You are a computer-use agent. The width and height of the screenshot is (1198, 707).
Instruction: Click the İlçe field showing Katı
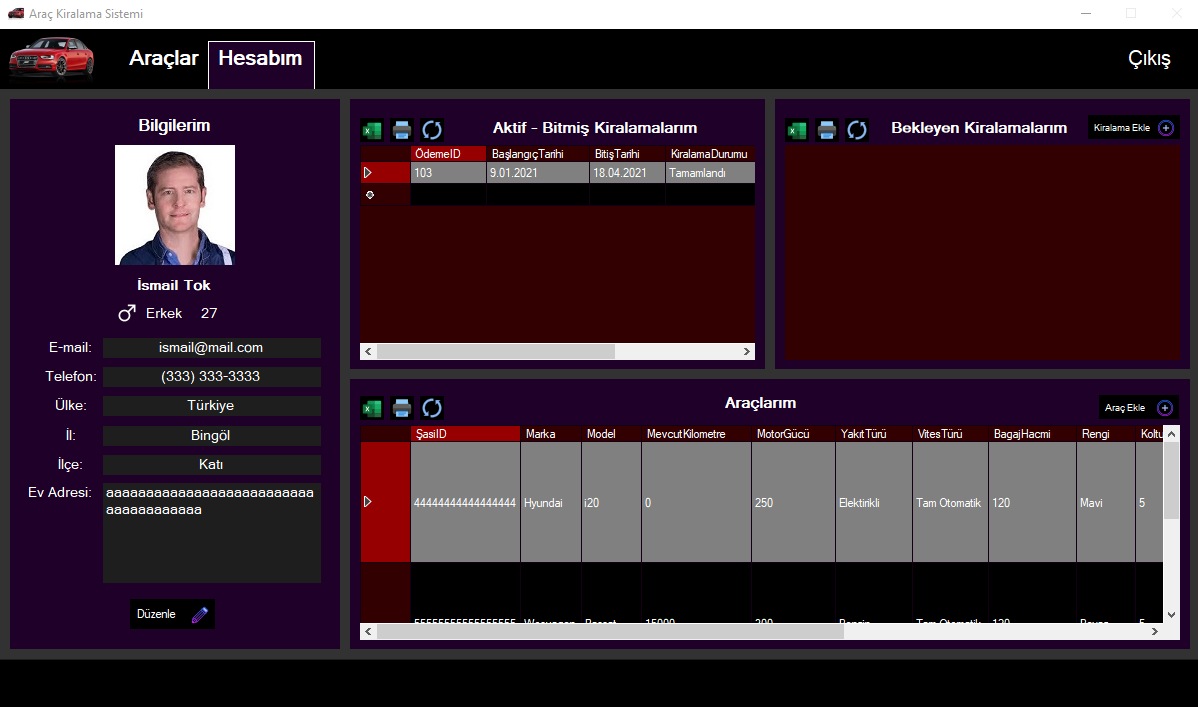pyautogui.click(x=212, y=465)
